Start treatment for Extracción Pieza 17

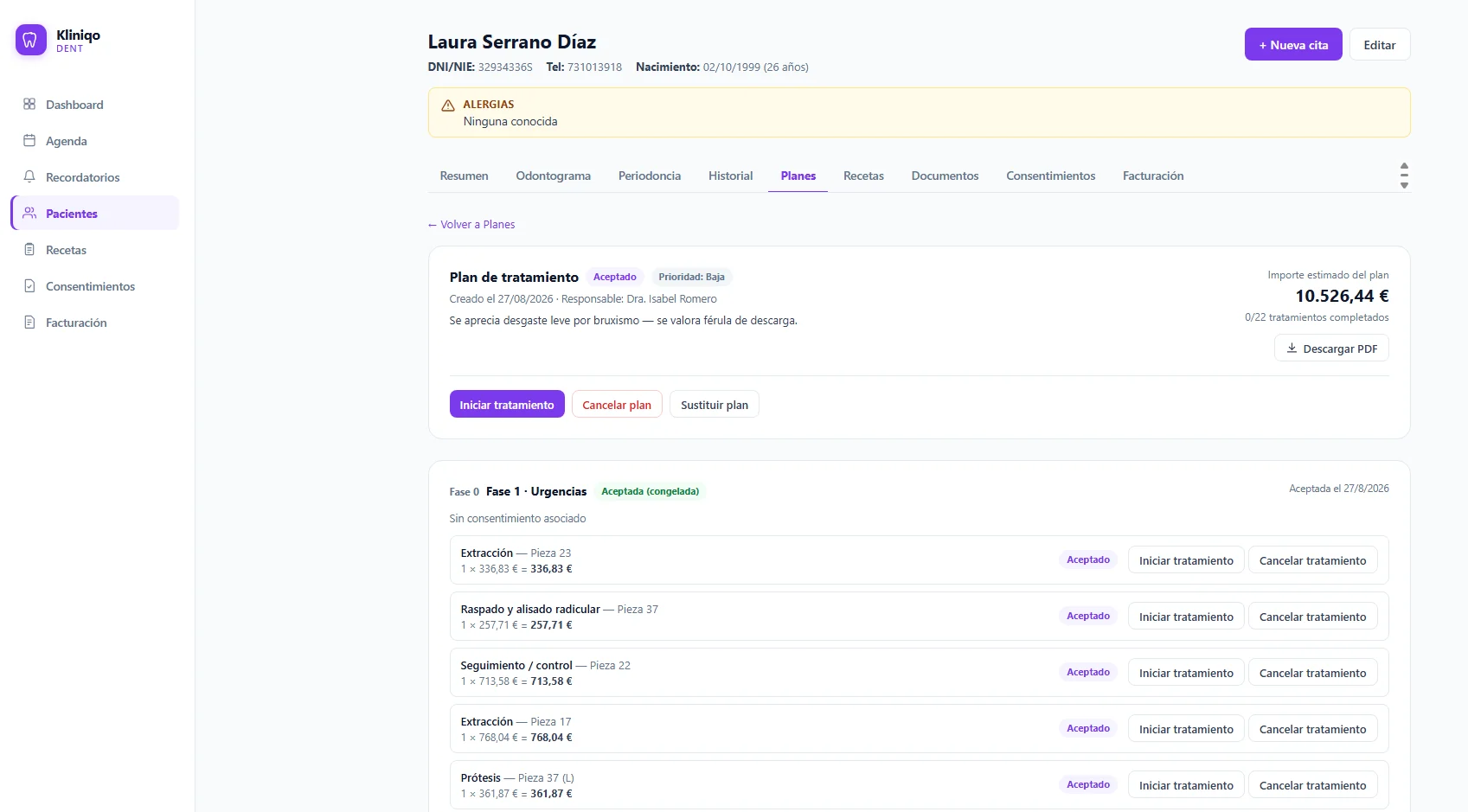1186,729
